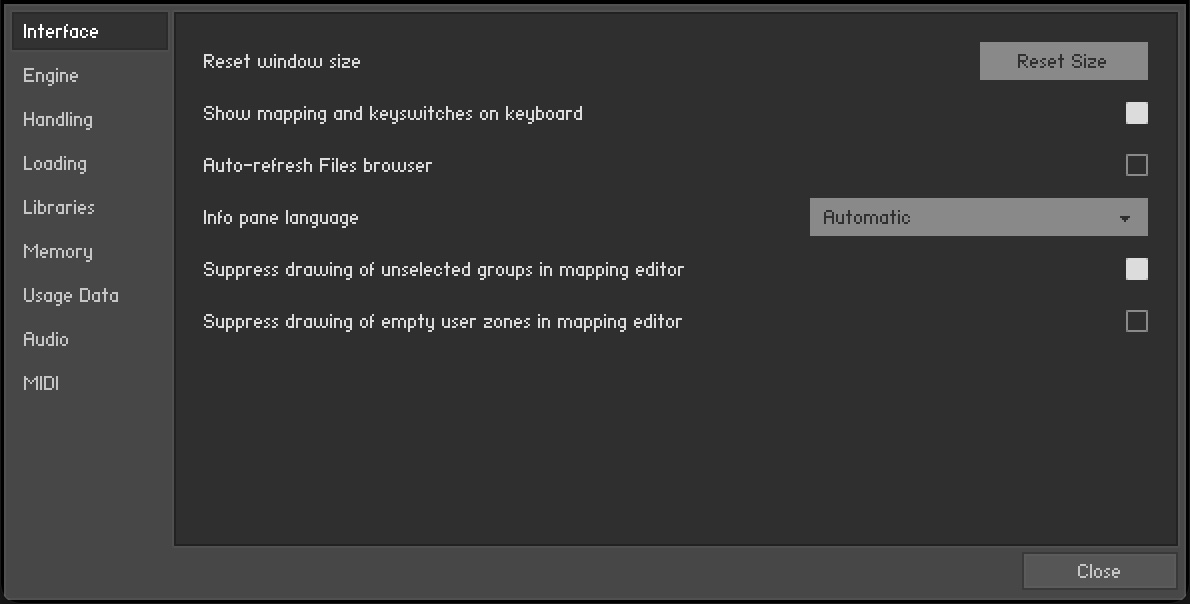Open the Engine settings tab

pos(51,76)
